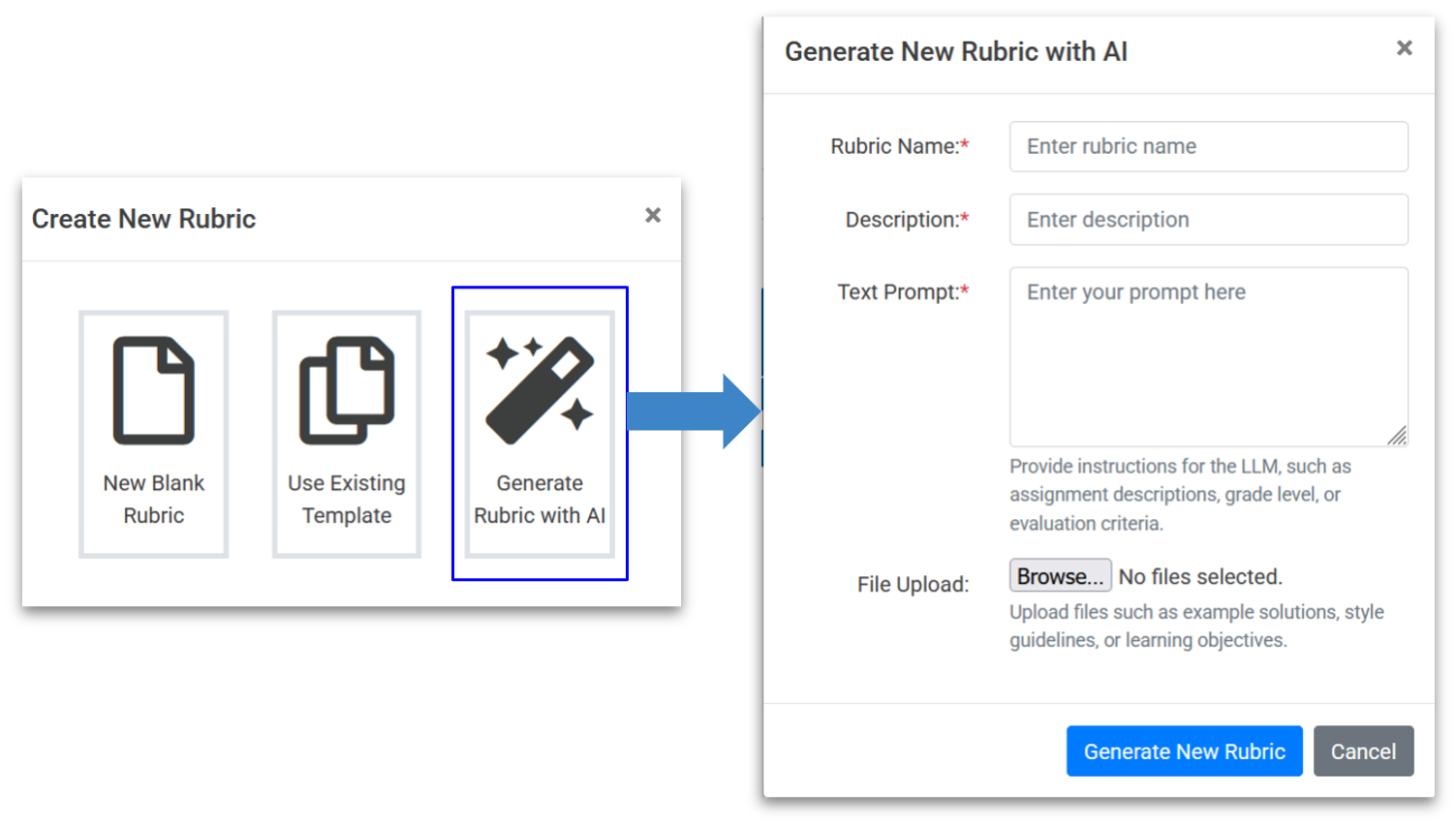Click the blank document icon
The height and width of the screenshot is (825, 1456).
(154, 390)
